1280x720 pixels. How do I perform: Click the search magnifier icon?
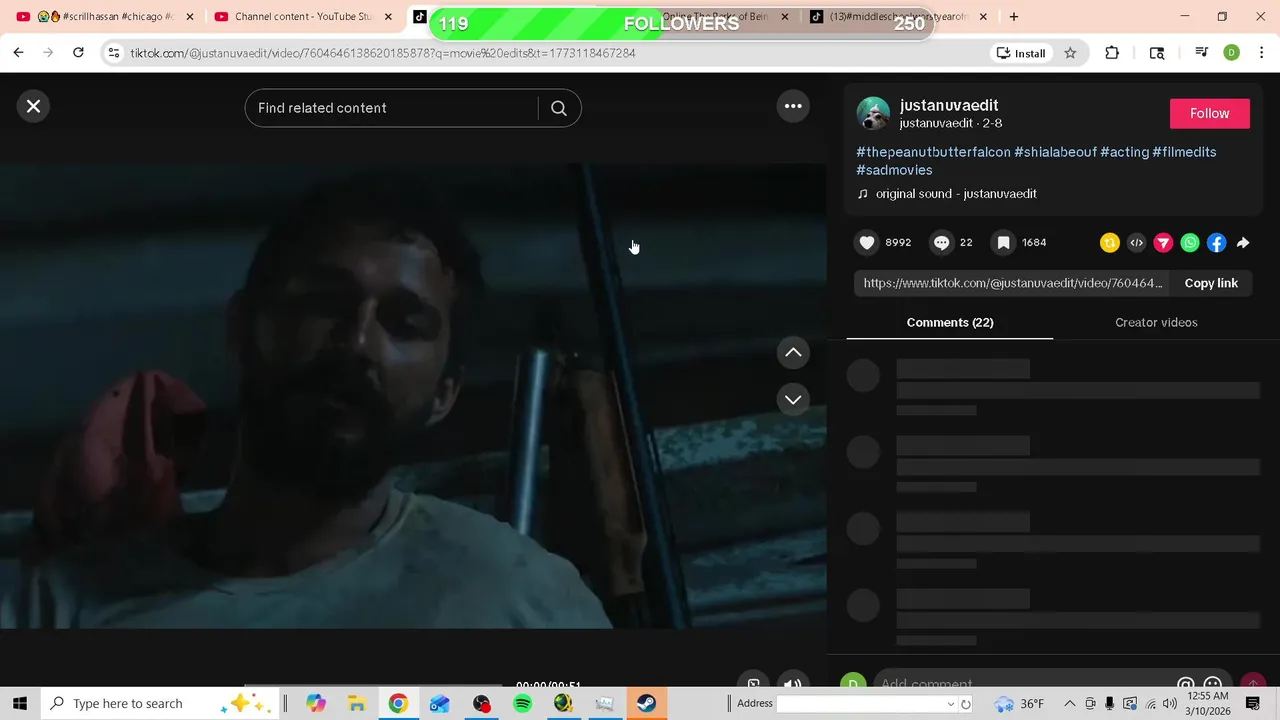click(x=559, y=108)
